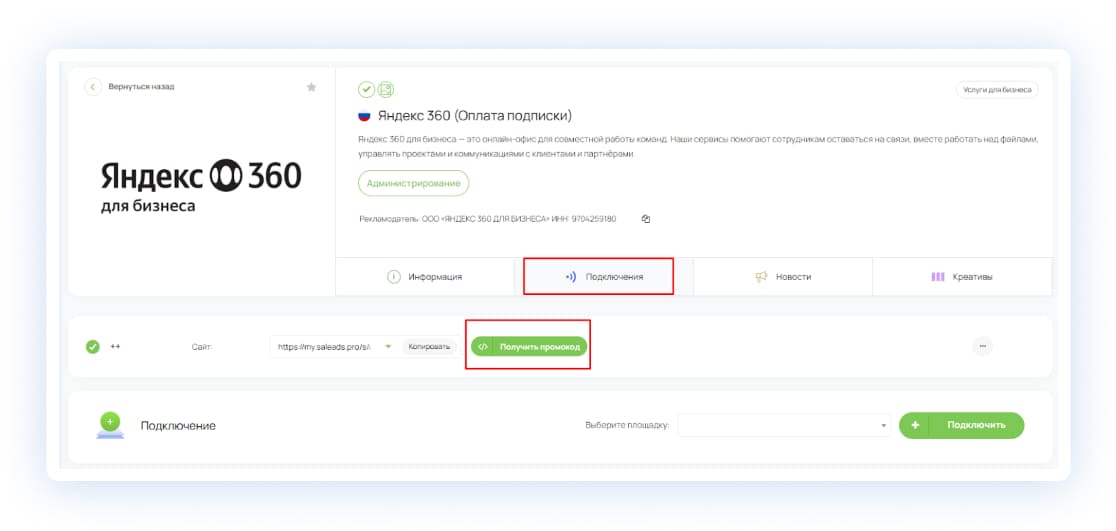The width and height of the screenshot is (1116, 531).
Task: Mark the offer as favorite with the star
Action: (311, 87)
